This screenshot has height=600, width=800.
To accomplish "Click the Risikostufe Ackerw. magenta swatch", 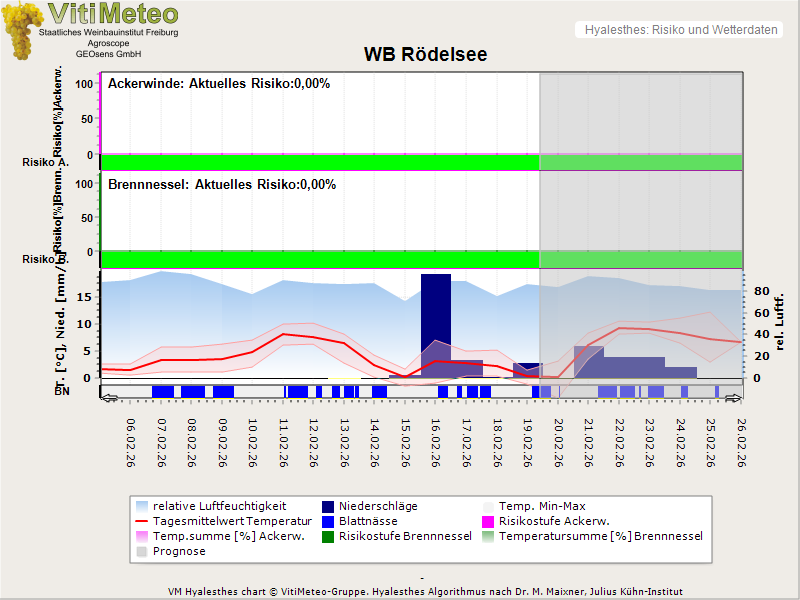I will click(489, 521).
